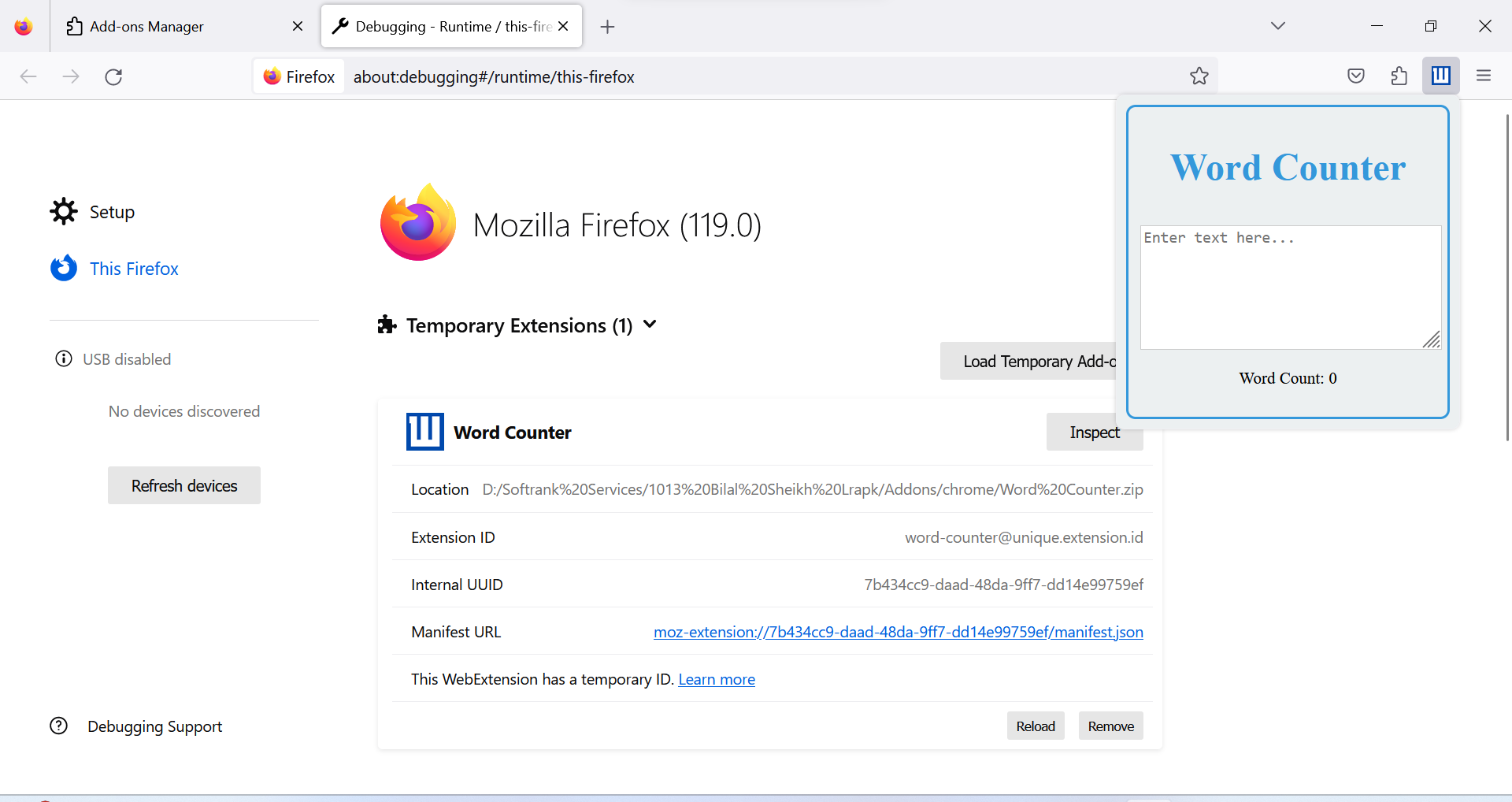
Task: Open the Firefox View pinned icon
Action: 24,26
